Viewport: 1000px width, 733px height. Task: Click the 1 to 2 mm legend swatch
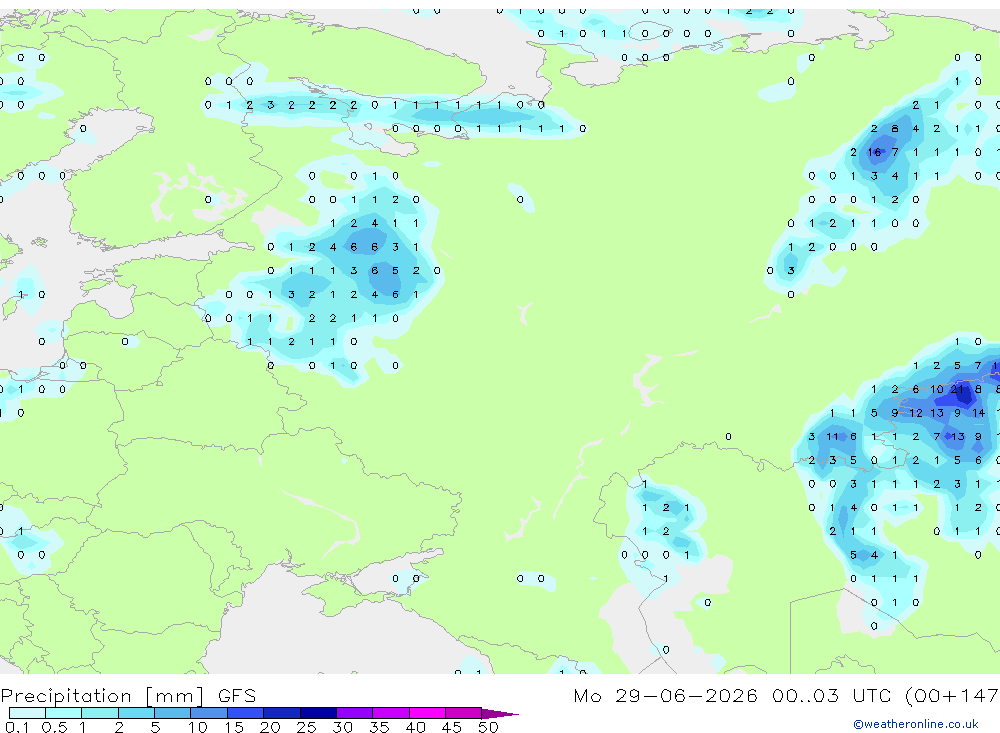click(x=99, y=713)
